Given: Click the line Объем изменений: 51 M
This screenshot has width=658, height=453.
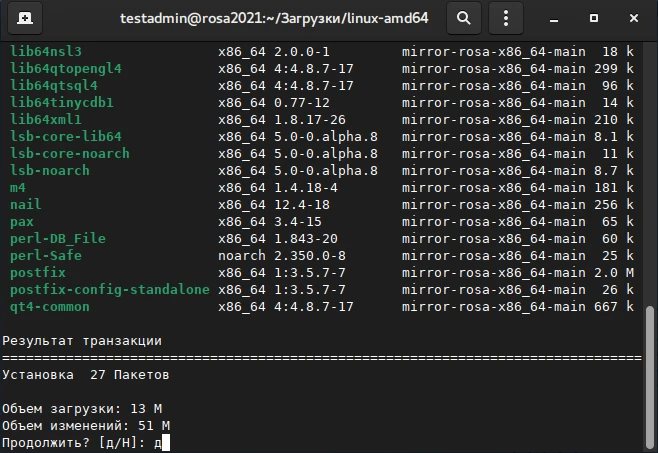Looking at the screenshot, I should coord(86,425).
